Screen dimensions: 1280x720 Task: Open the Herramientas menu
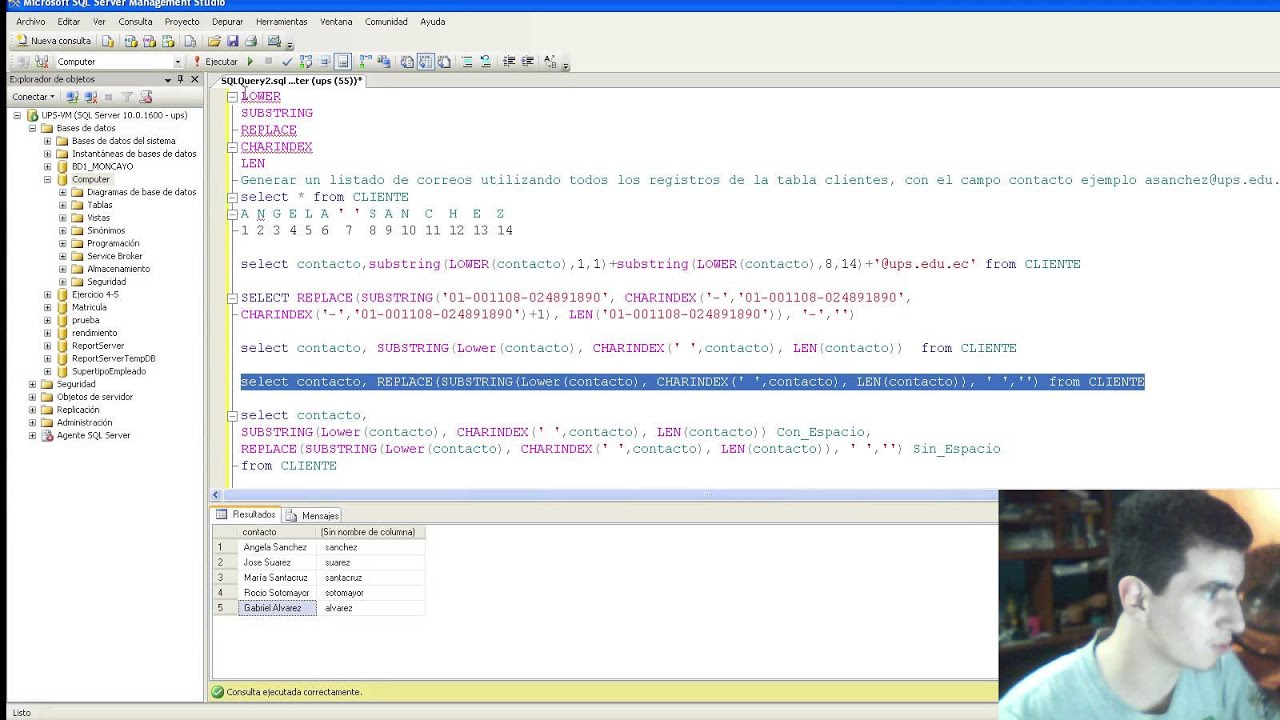[x=281, y=21]
